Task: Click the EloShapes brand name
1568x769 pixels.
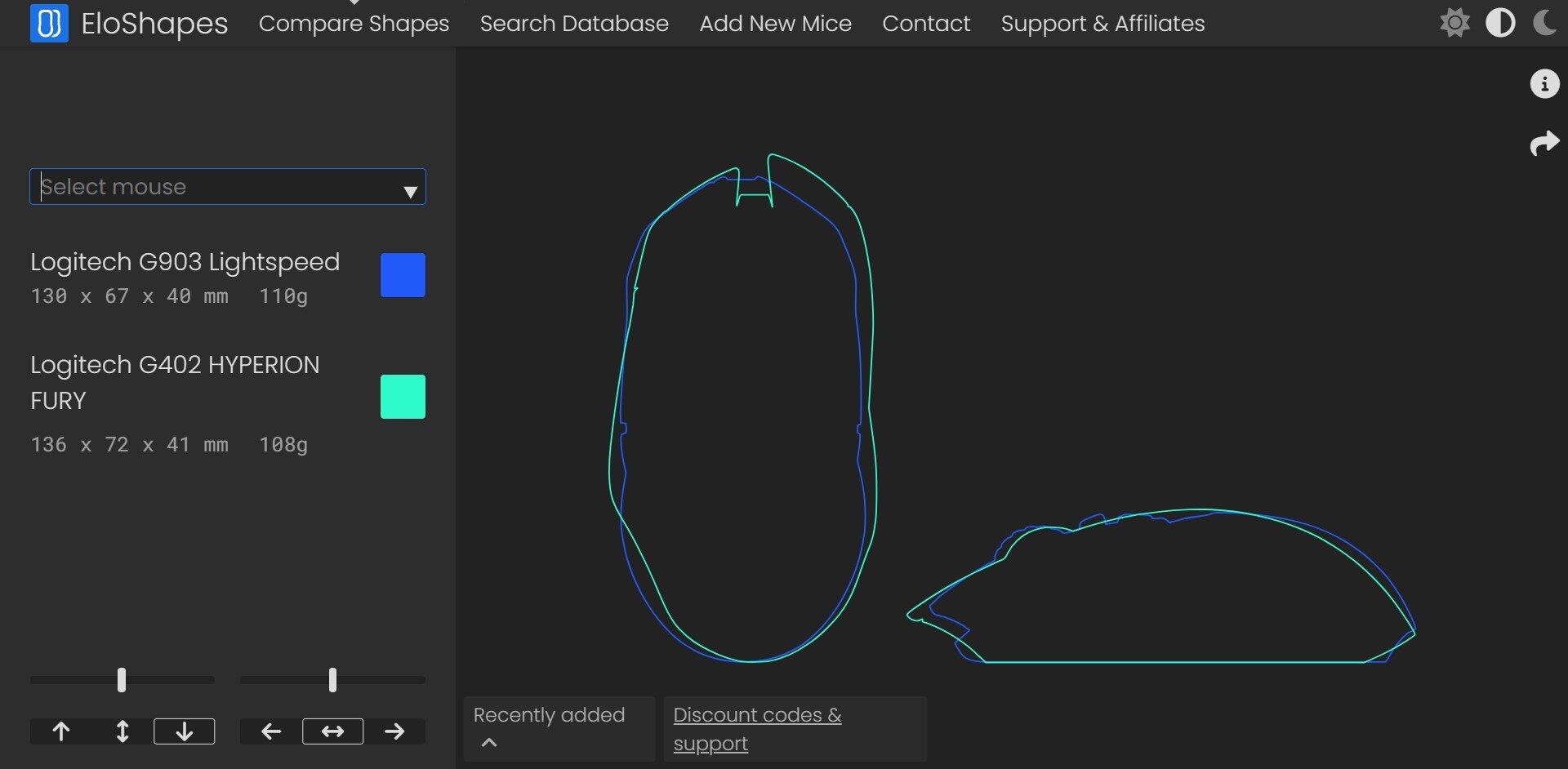Action: click(x=154, y=24)
